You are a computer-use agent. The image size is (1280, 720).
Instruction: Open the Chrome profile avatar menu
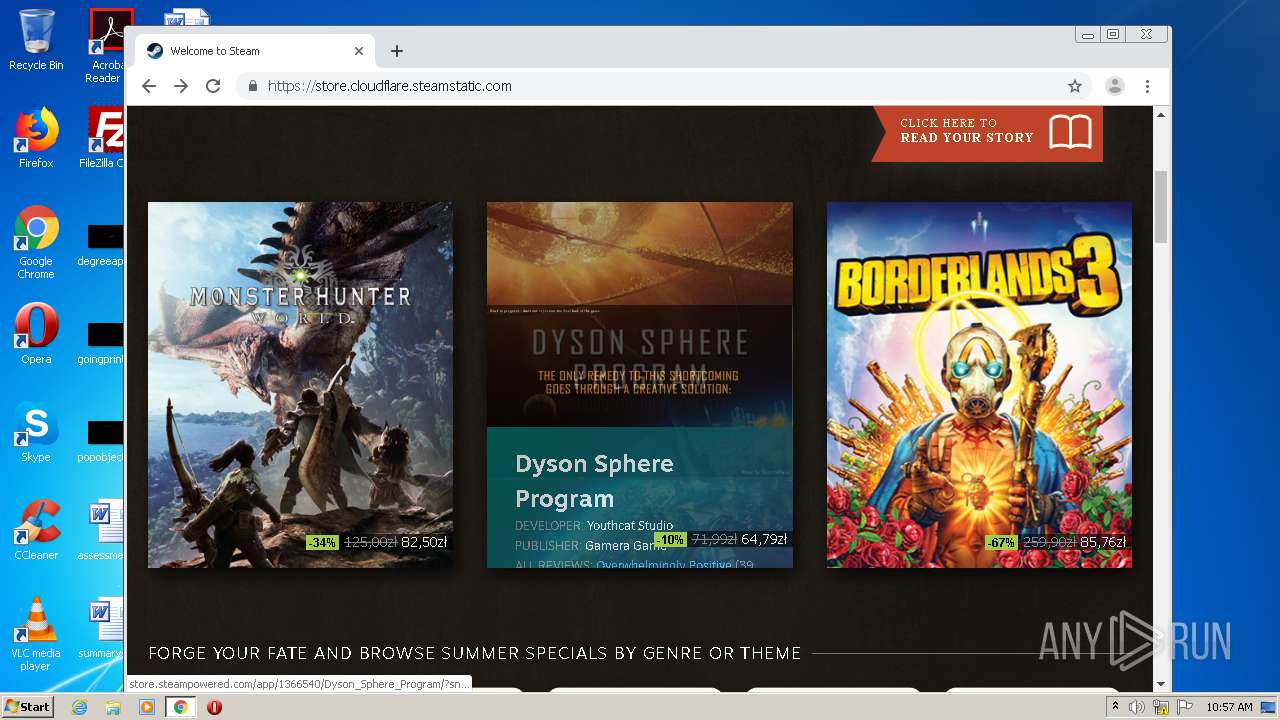(1114, 86)
